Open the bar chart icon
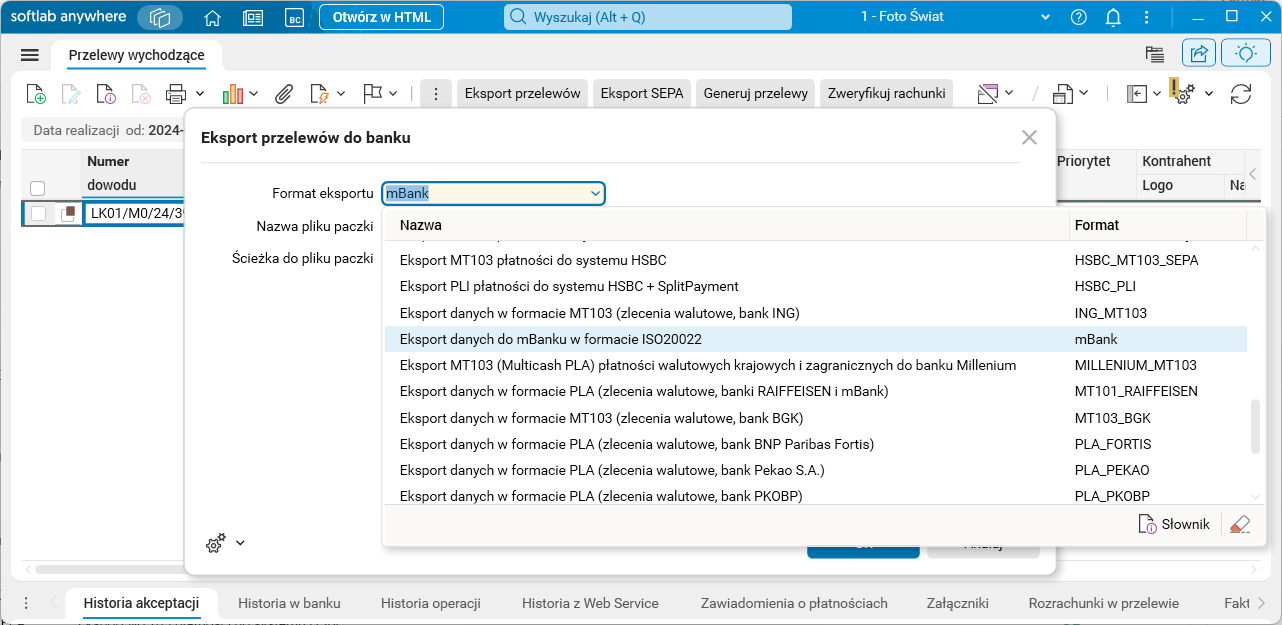The image size is (1282, 625). [233, 94]
